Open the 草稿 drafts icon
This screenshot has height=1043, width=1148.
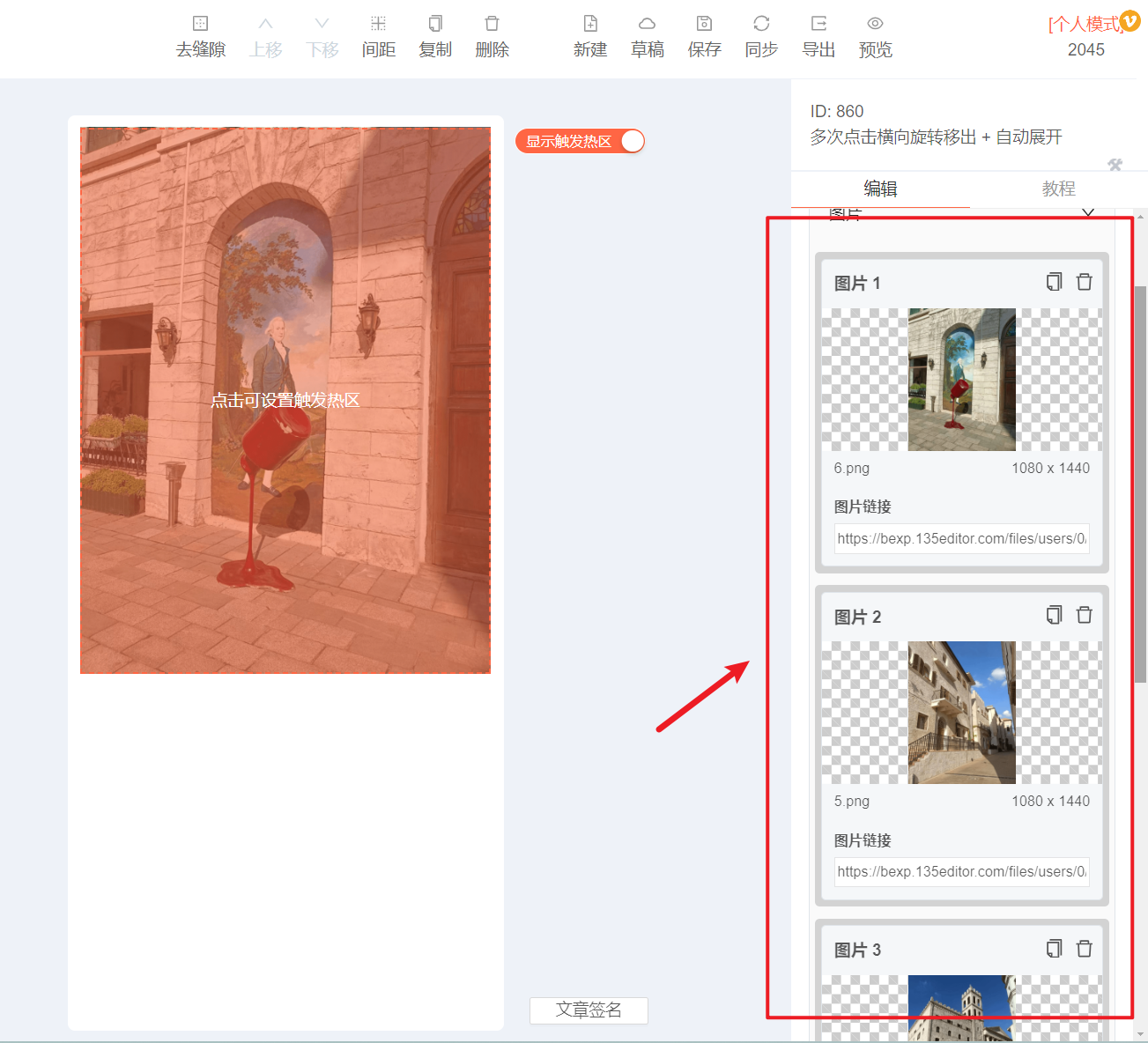tap(648, 24)
